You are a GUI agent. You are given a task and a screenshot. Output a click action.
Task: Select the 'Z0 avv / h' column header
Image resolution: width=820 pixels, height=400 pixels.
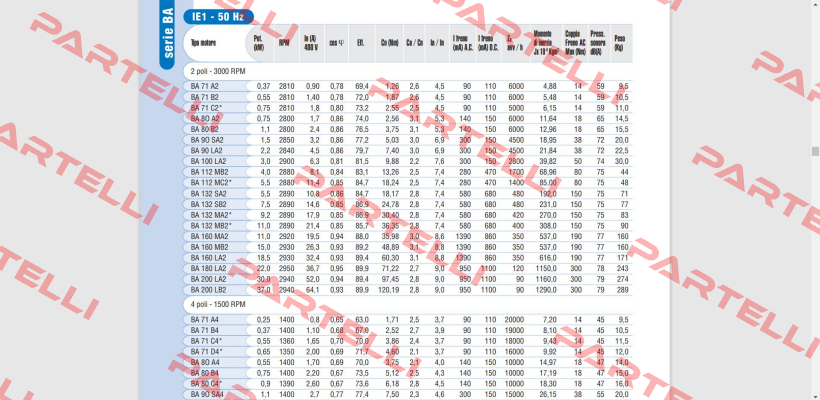[x=515, y=43]
